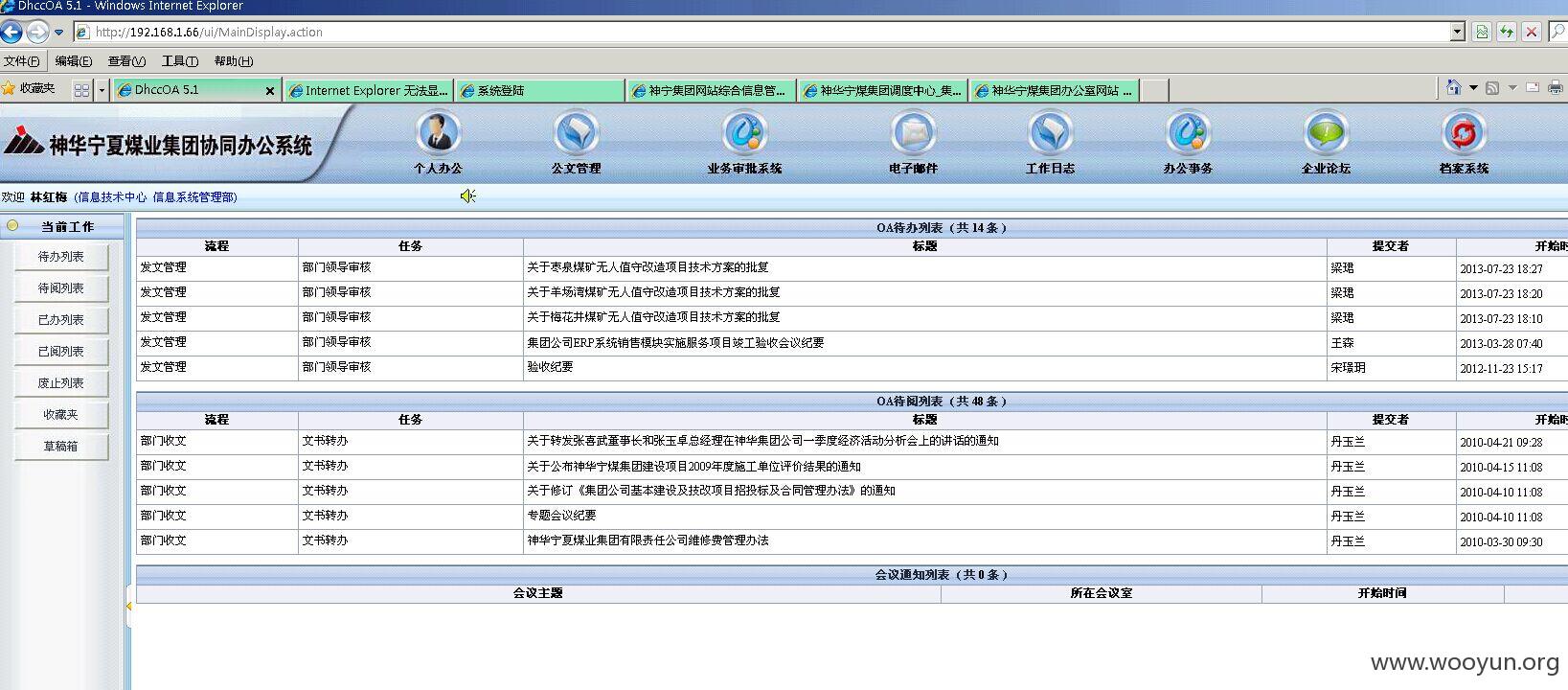The height and width of the screenshot is (690, 1568).
Task: Open the 收藏夹 sidebar button
Action: 61,415
